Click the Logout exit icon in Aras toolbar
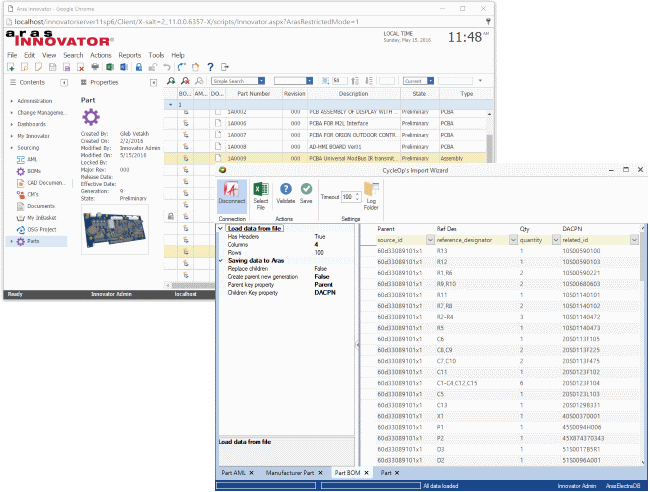650x492 pixels. (x=225, y=67)
